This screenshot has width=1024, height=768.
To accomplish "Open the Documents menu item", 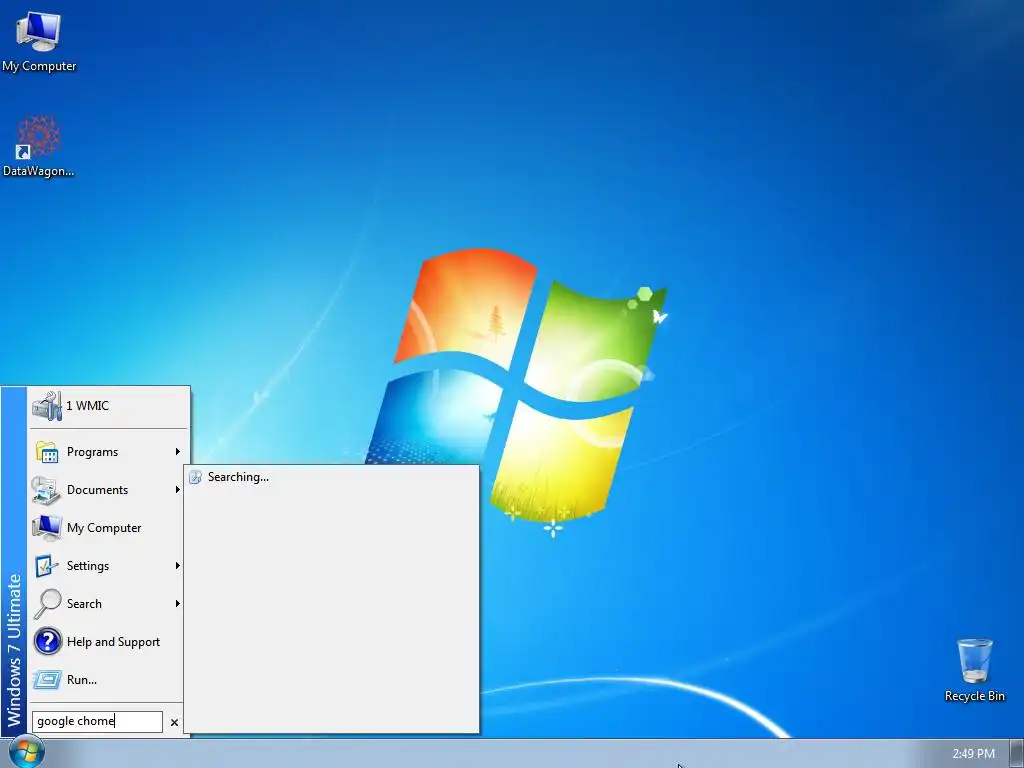I will [x=108, y=490].
